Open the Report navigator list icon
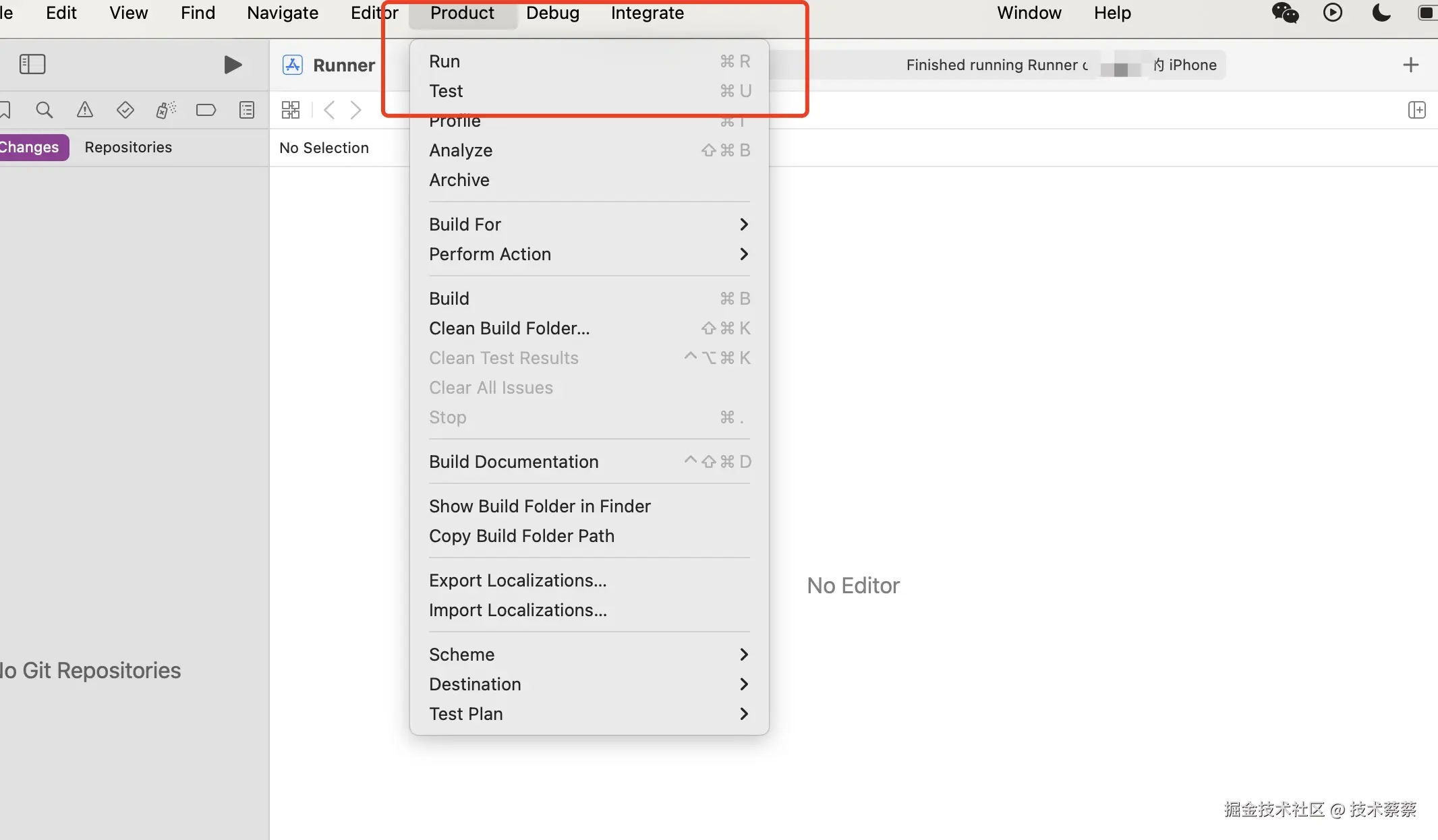Image resolution: width=1438 pixels, height=840 pixels. (x=247, y=110)
